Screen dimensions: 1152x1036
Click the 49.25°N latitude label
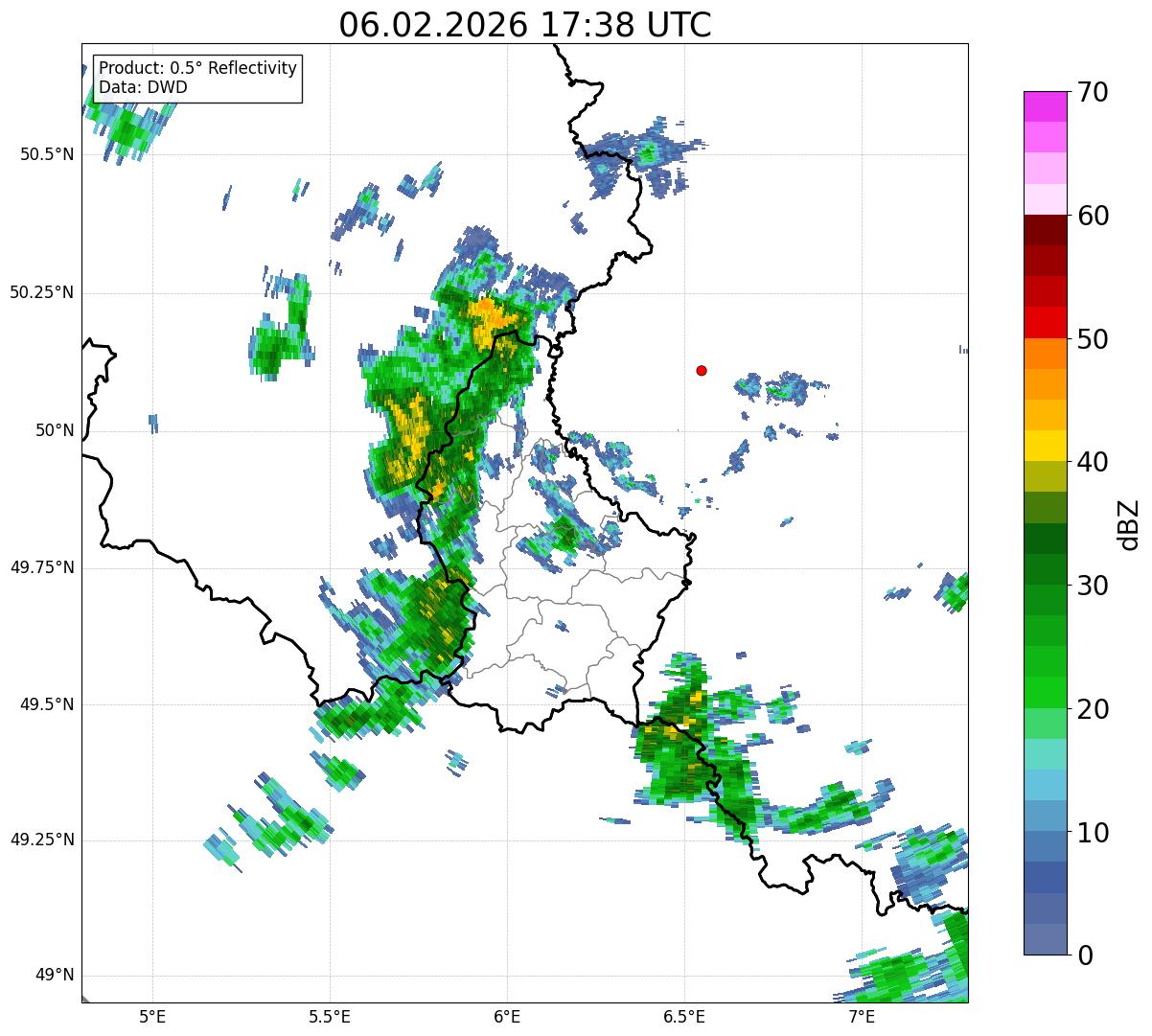[x=42, y=840]
